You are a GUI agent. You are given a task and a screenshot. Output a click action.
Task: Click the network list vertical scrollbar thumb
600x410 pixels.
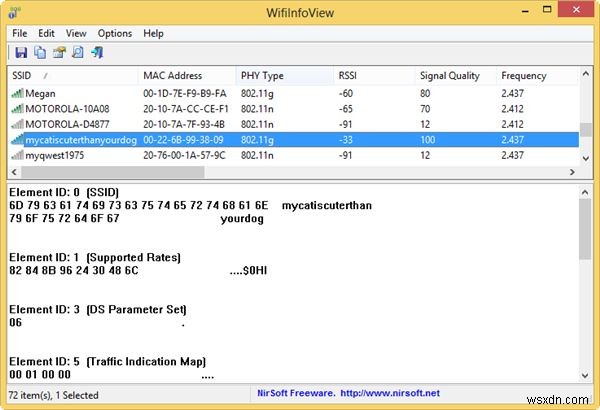585,129
